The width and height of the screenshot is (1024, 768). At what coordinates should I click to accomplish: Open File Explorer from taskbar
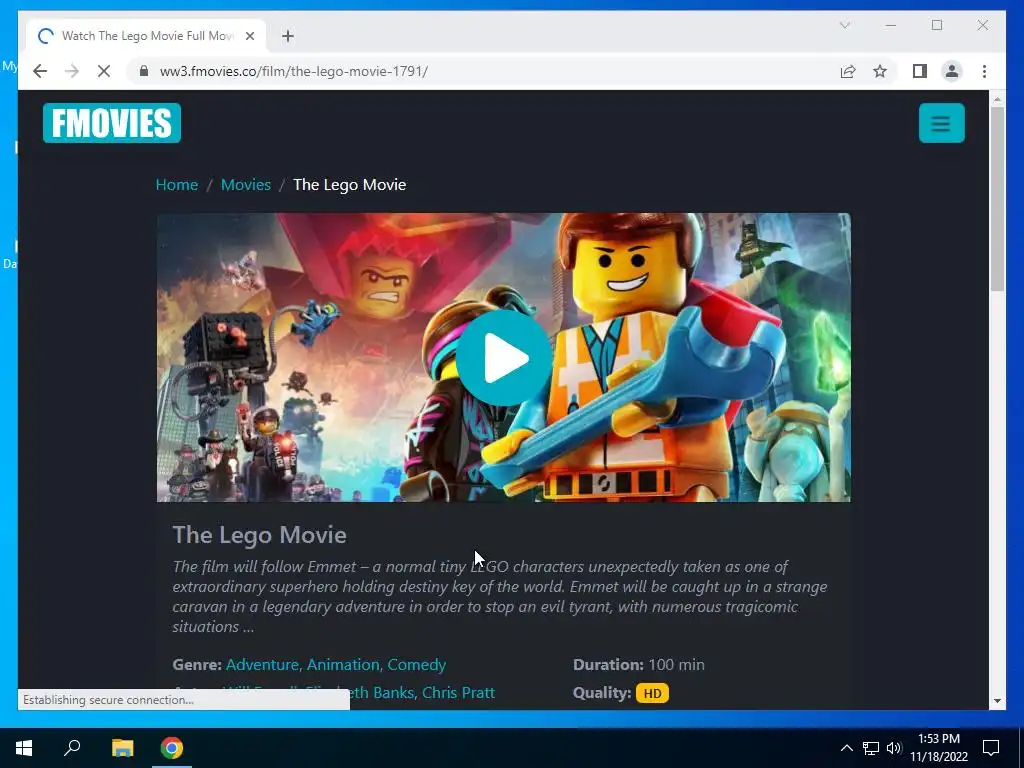pyautogui.click(x=122, y=748)
